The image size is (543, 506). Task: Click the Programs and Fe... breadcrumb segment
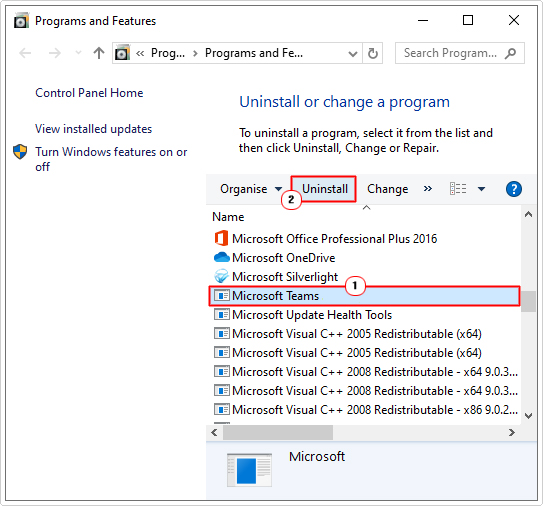point(254,53)
